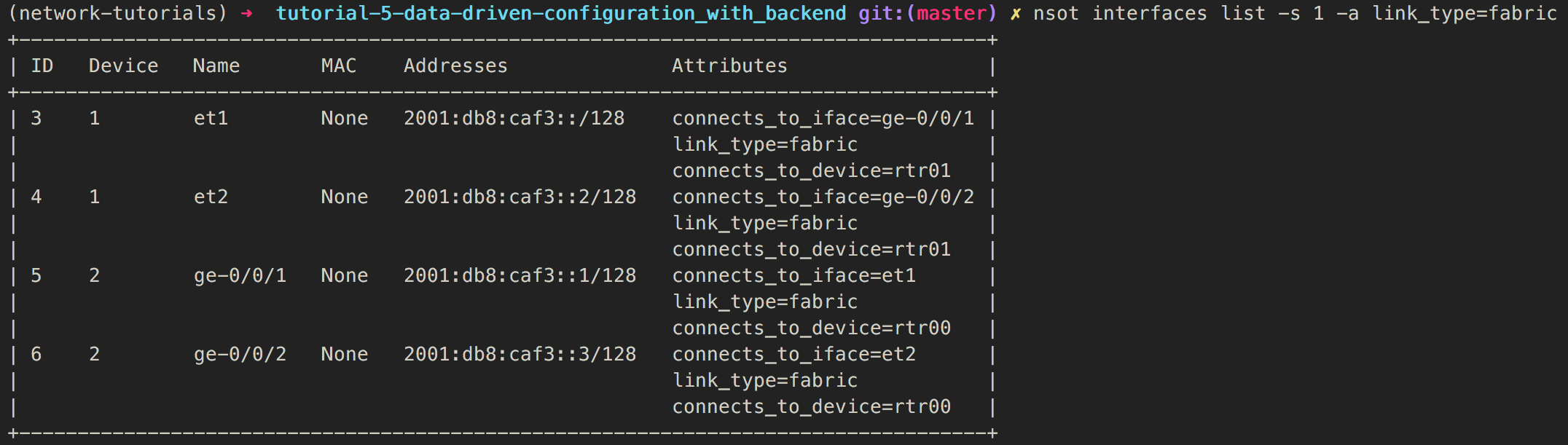Click interface name et2 in Name column

pos(211,197)
